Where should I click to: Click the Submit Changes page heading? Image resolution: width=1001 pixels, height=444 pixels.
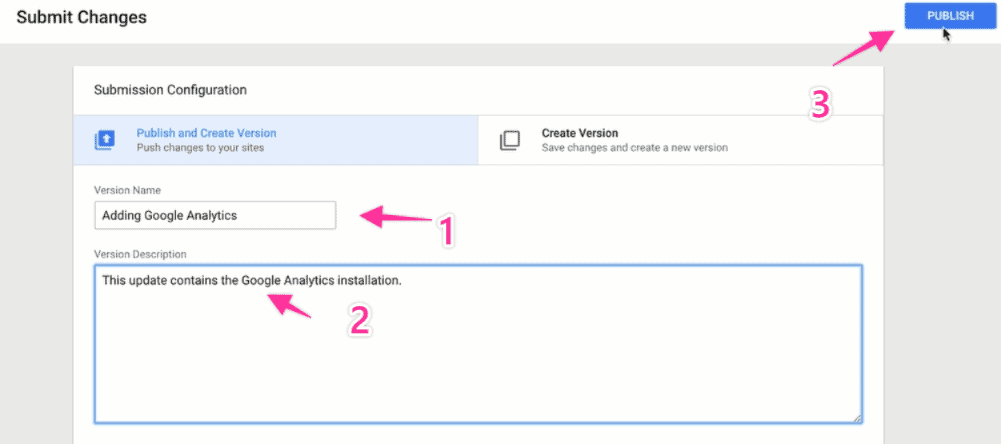tap(82, 17)
